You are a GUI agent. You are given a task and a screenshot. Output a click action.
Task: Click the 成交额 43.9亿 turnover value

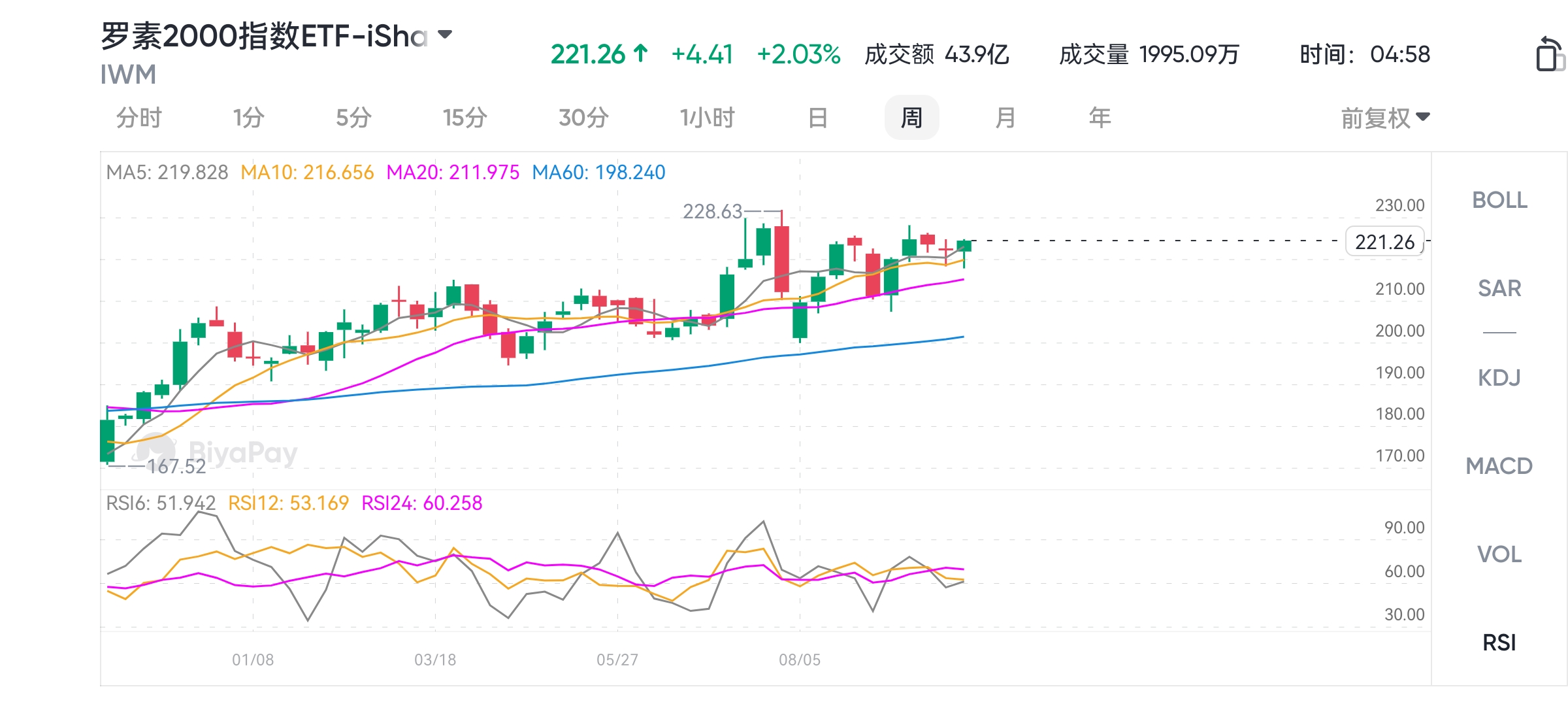pyautogui.click(x=937, y=54)
